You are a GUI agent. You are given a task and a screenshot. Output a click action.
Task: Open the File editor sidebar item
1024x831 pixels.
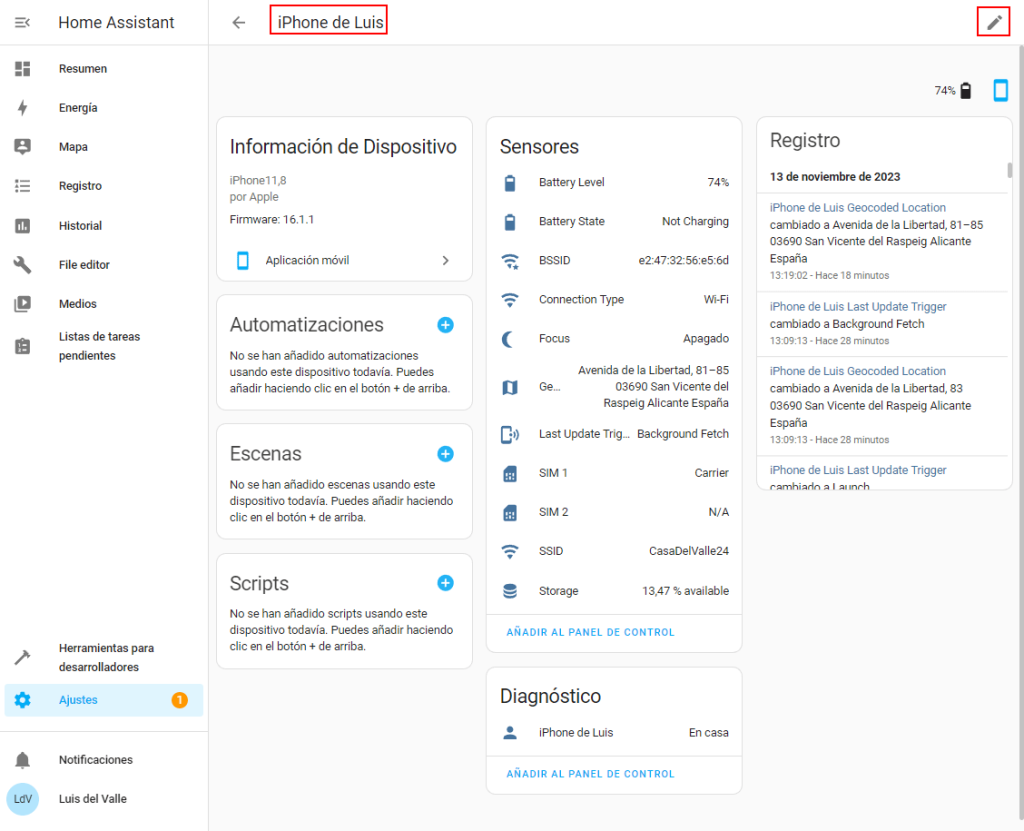coord(84,265)
